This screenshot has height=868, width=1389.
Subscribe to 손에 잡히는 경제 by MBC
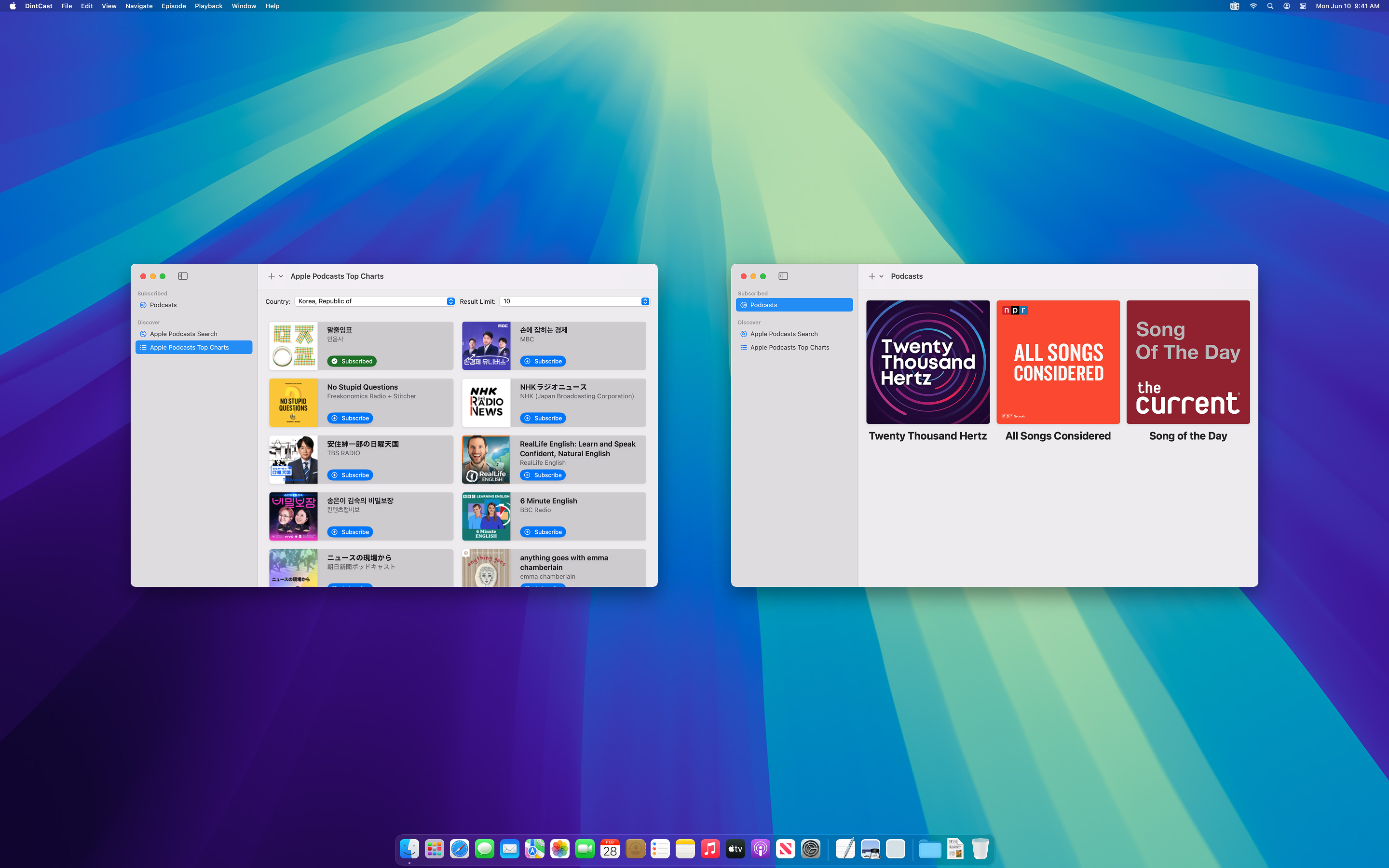tap(543, 361)
